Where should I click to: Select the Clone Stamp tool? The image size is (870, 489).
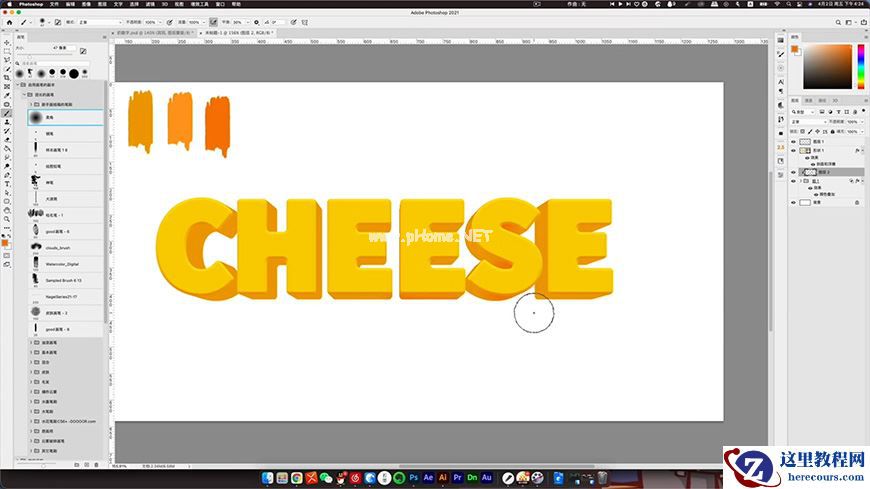[7, 122]
